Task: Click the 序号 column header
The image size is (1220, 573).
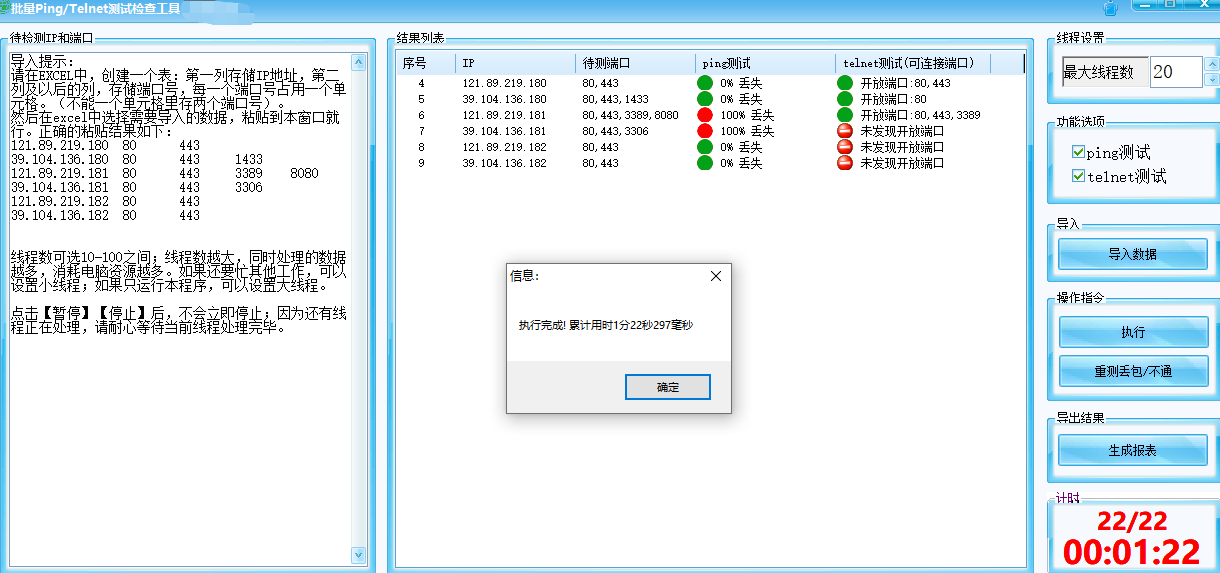Action: point(426,63)
